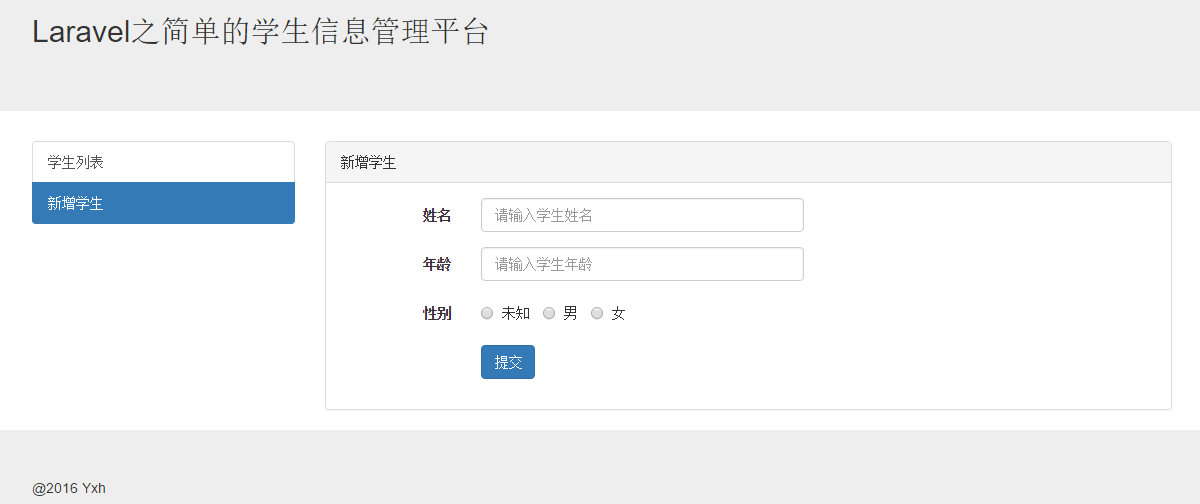The image size is (1200, 504).
Task: Open the 学生列表 sidebar item
Action: click(163, 162)
